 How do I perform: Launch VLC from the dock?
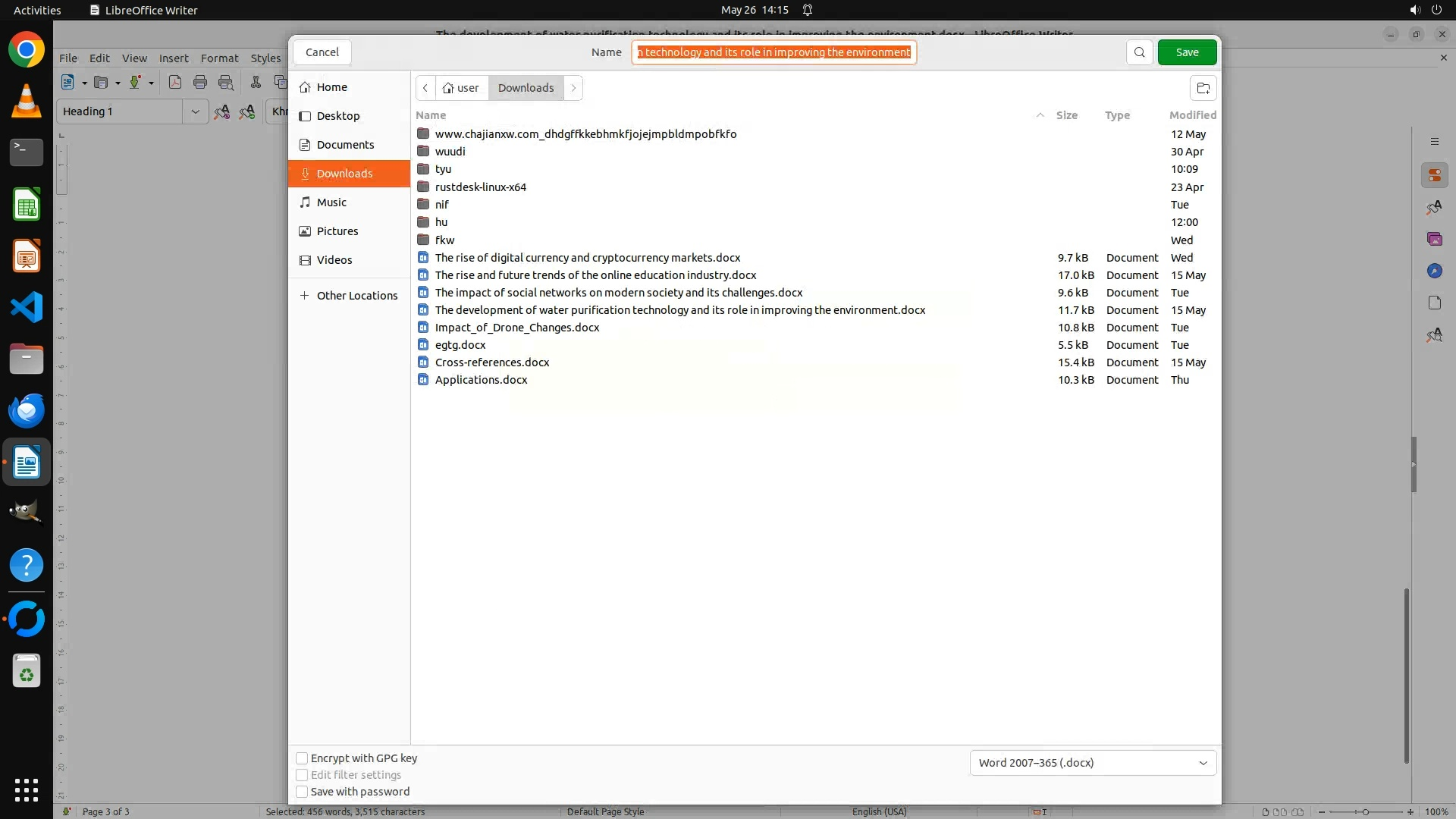pyautogui.click(x=27, y=102)
